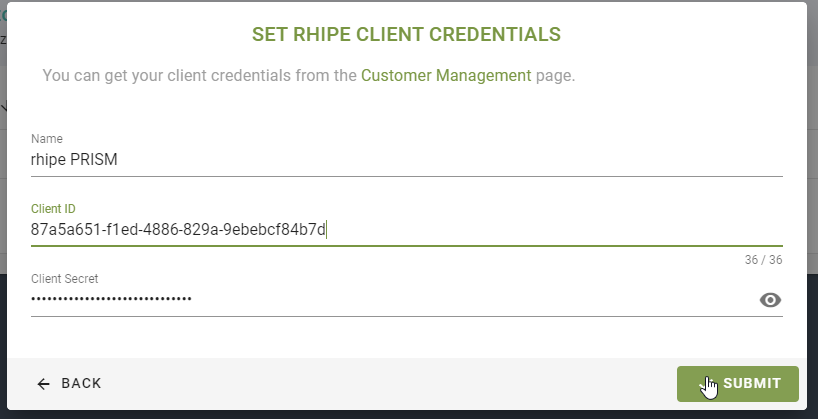Open the Customer Management page link

(446, 75)
